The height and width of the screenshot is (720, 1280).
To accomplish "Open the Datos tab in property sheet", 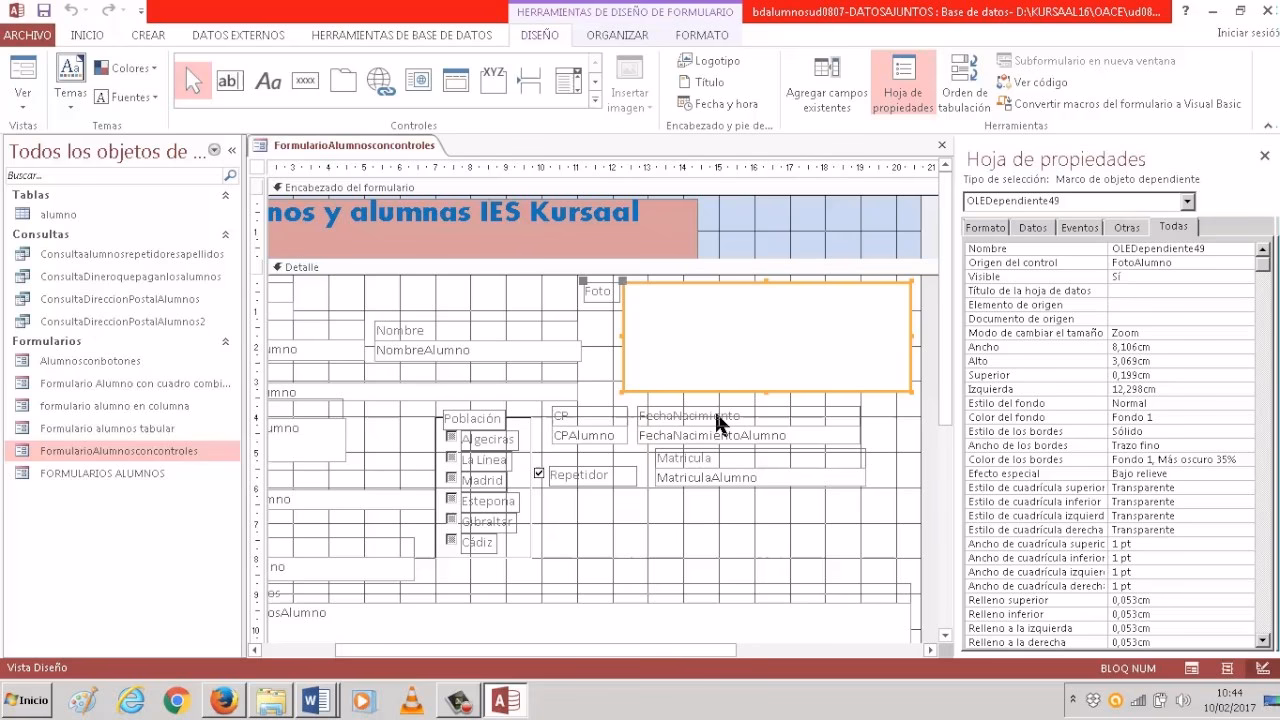I will 1033,228.
